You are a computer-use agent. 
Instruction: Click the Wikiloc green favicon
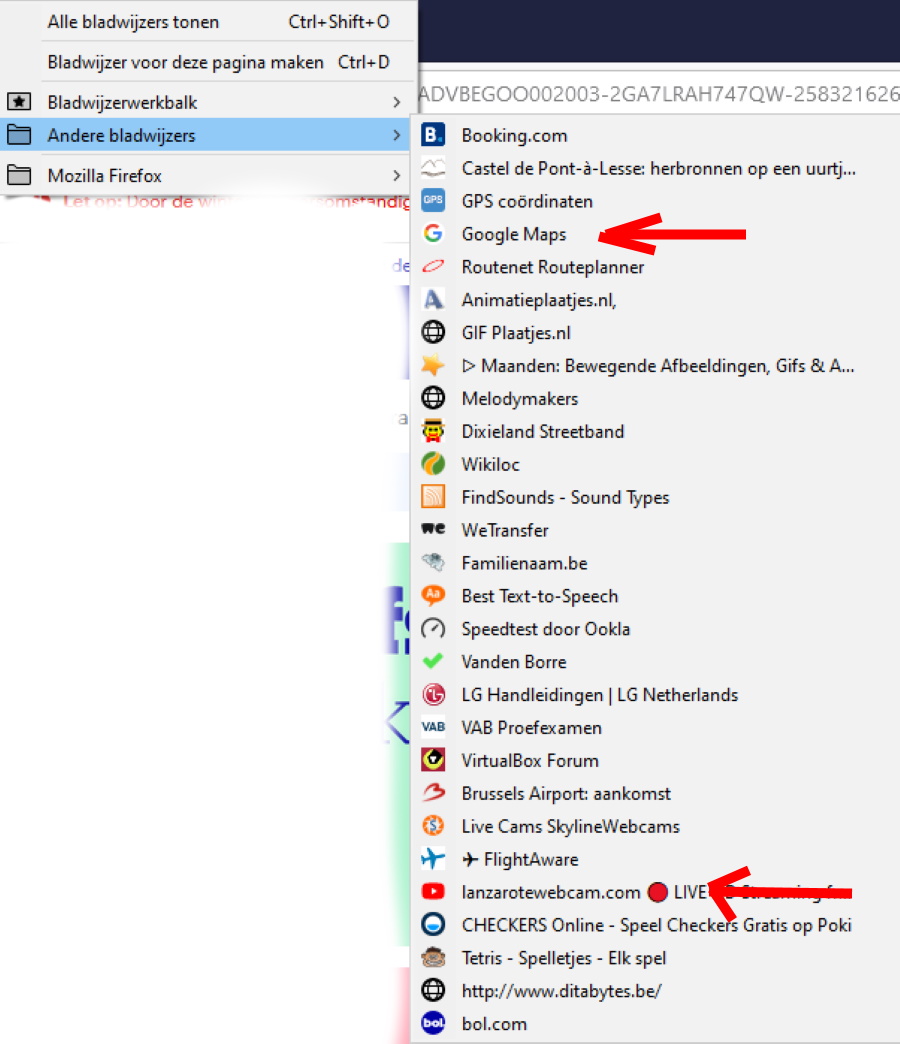[433, 463]
